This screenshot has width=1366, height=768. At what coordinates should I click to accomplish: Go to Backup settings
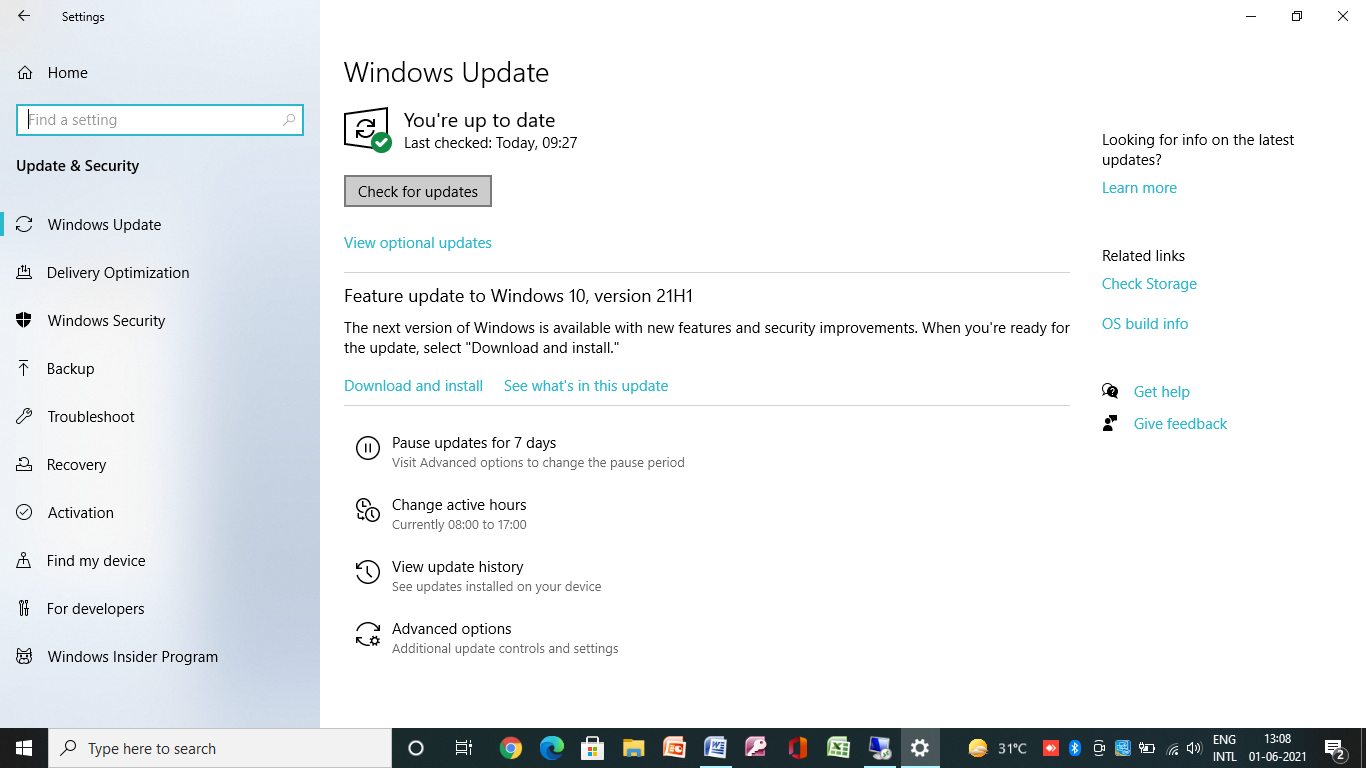[160, 368]
